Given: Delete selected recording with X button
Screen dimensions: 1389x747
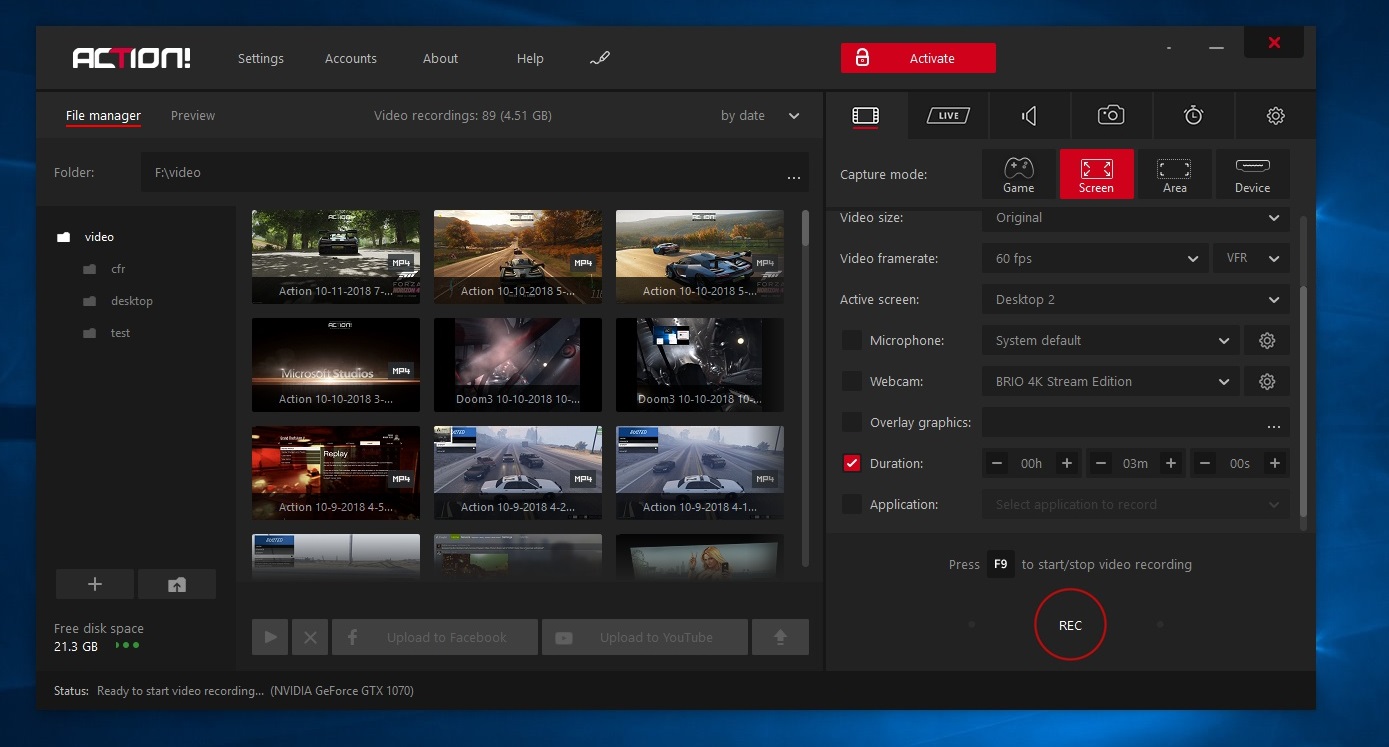Looking at the screenshot, I should [x=310, y=637].
